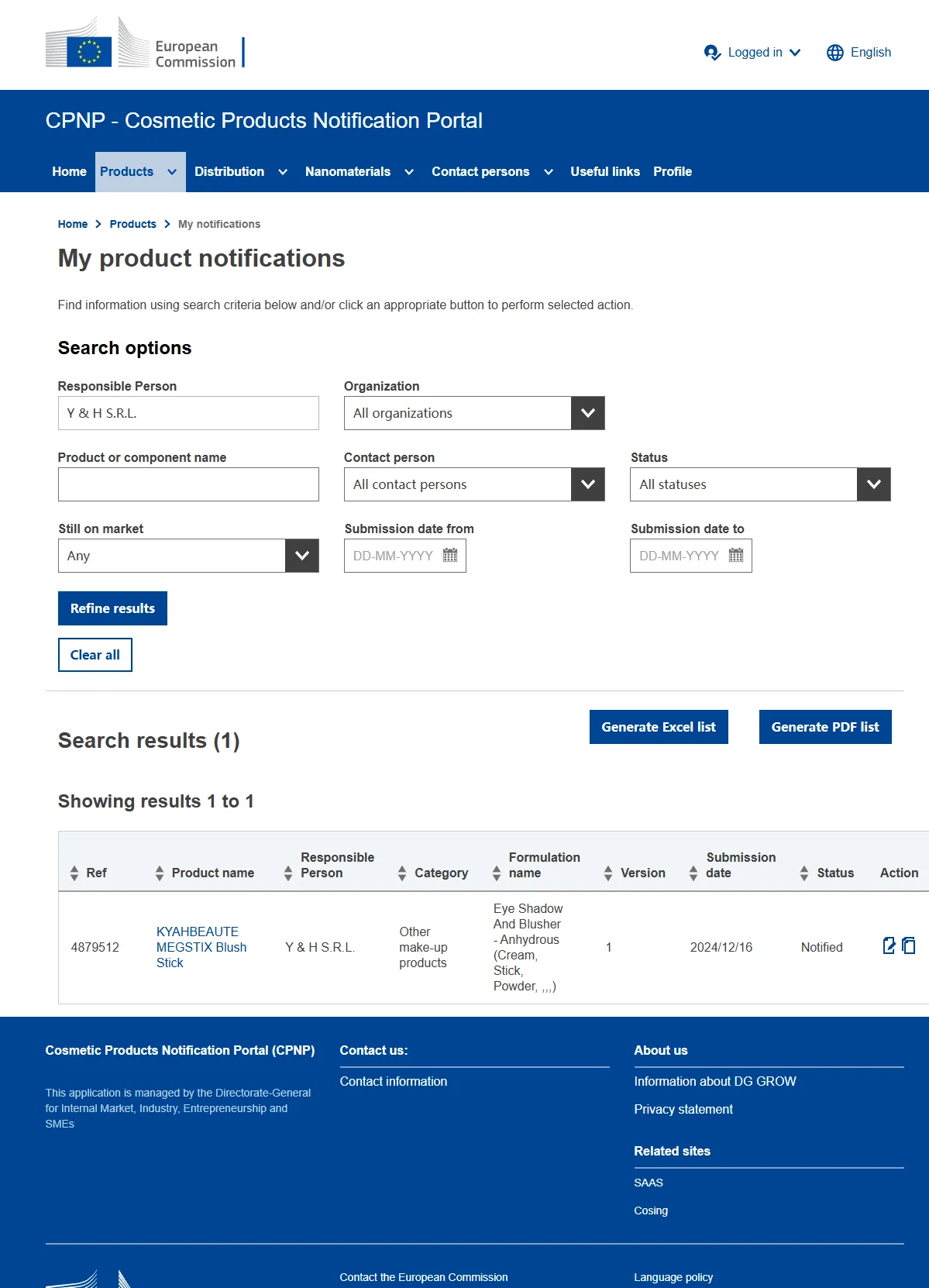Open Useful links in navigation bar

[605, 172]
